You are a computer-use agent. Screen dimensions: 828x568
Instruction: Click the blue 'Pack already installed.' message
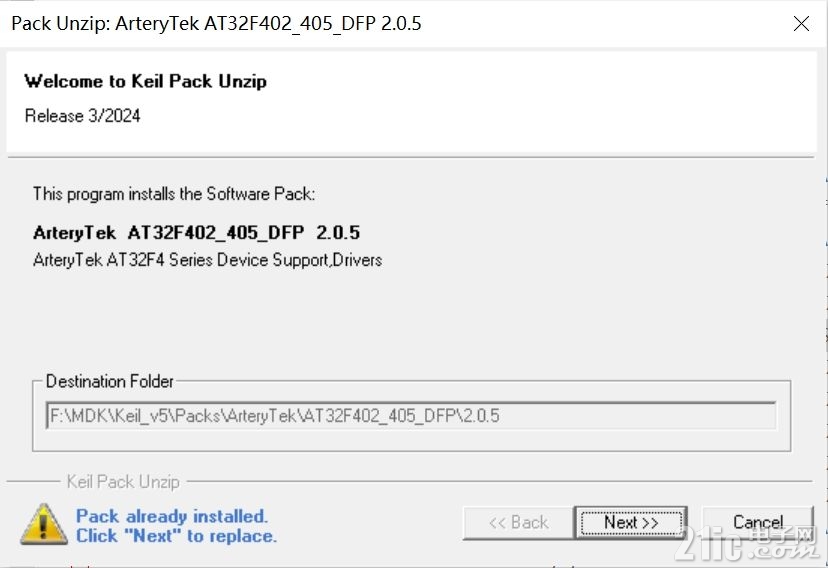pos(172,516)
